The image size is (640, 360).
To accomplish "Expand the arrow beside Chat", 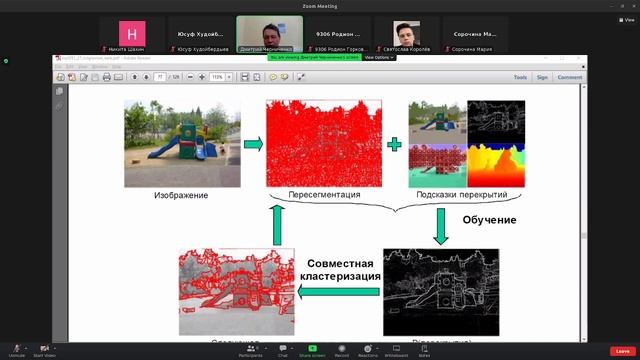I will coord(292,348).
